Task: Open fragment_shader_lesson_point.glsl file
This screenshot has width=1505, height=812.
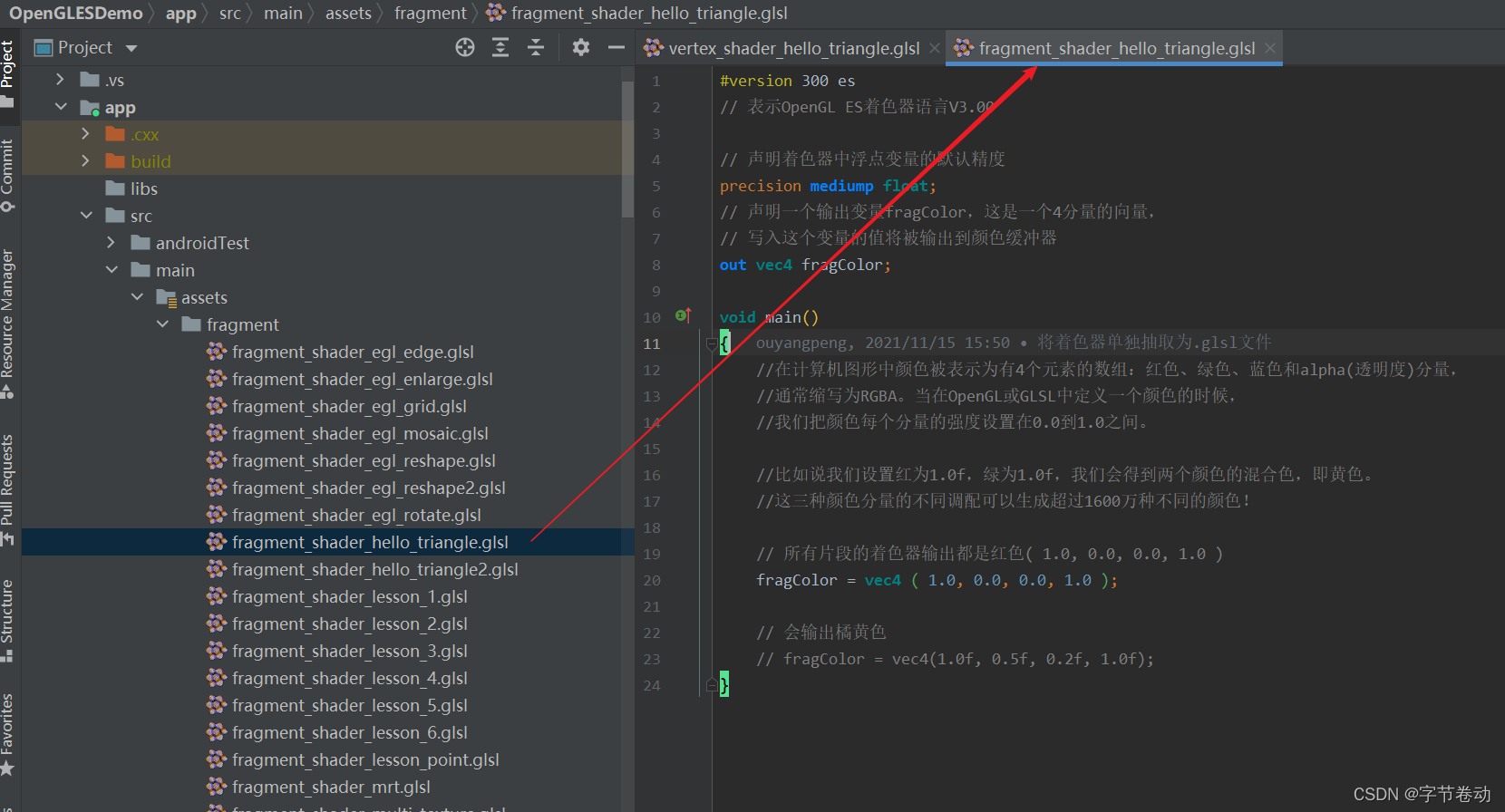Action: point(365,759)
